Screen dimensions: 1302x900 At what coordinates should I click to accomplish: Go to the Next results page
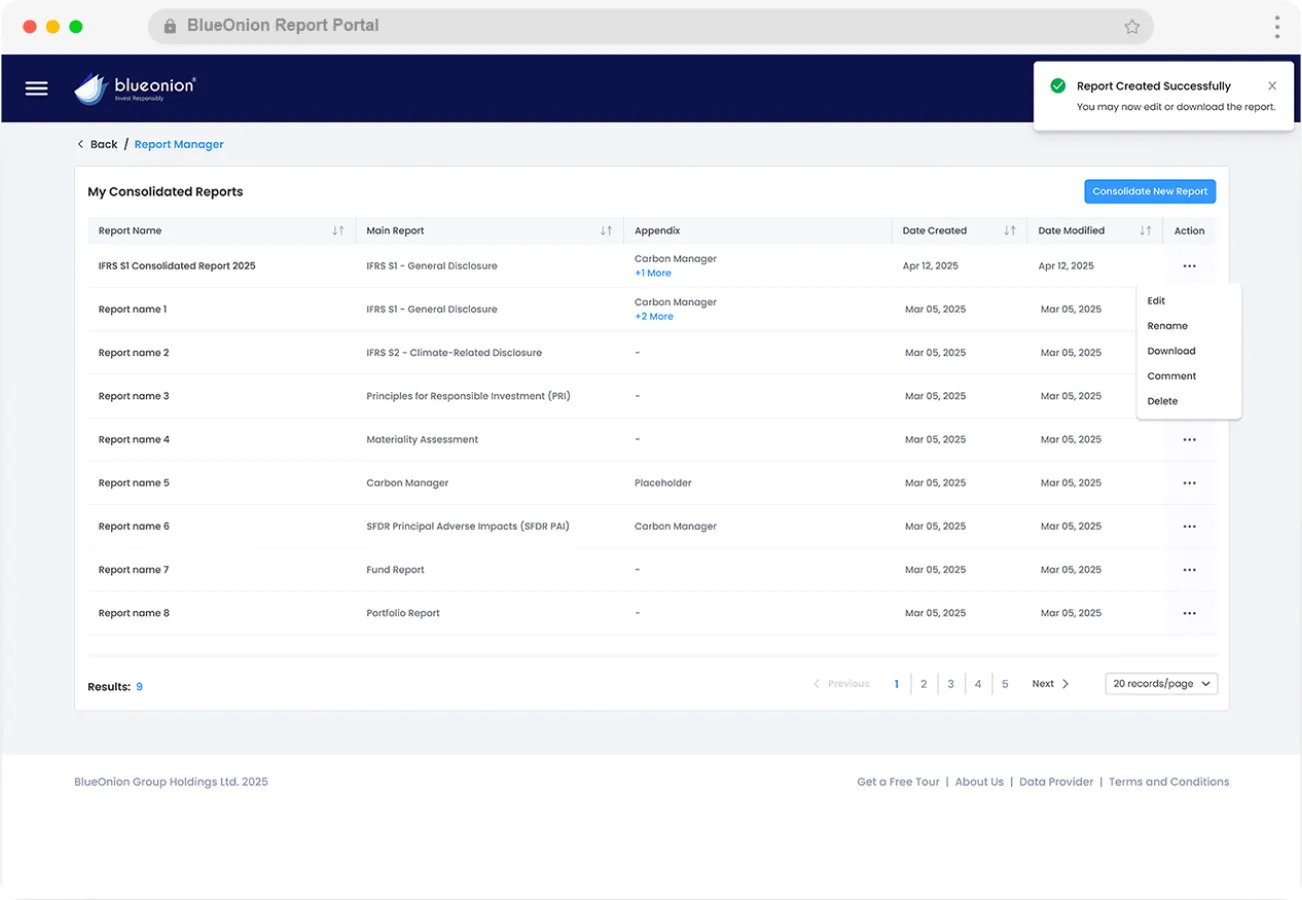pyautogui.click(x=1051, y=684)
